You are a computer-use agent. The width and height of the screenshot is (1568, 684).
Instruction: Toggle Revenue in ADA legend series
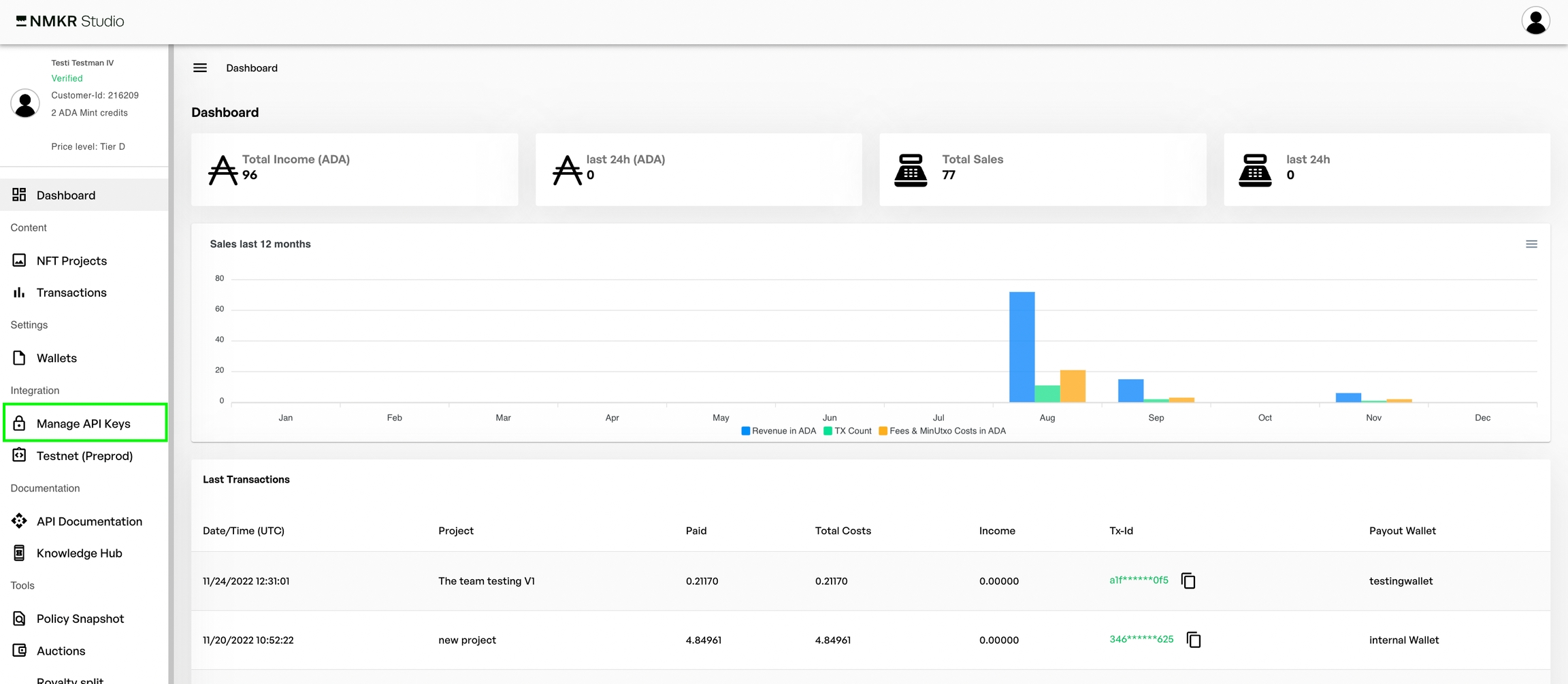coord(779,431)
